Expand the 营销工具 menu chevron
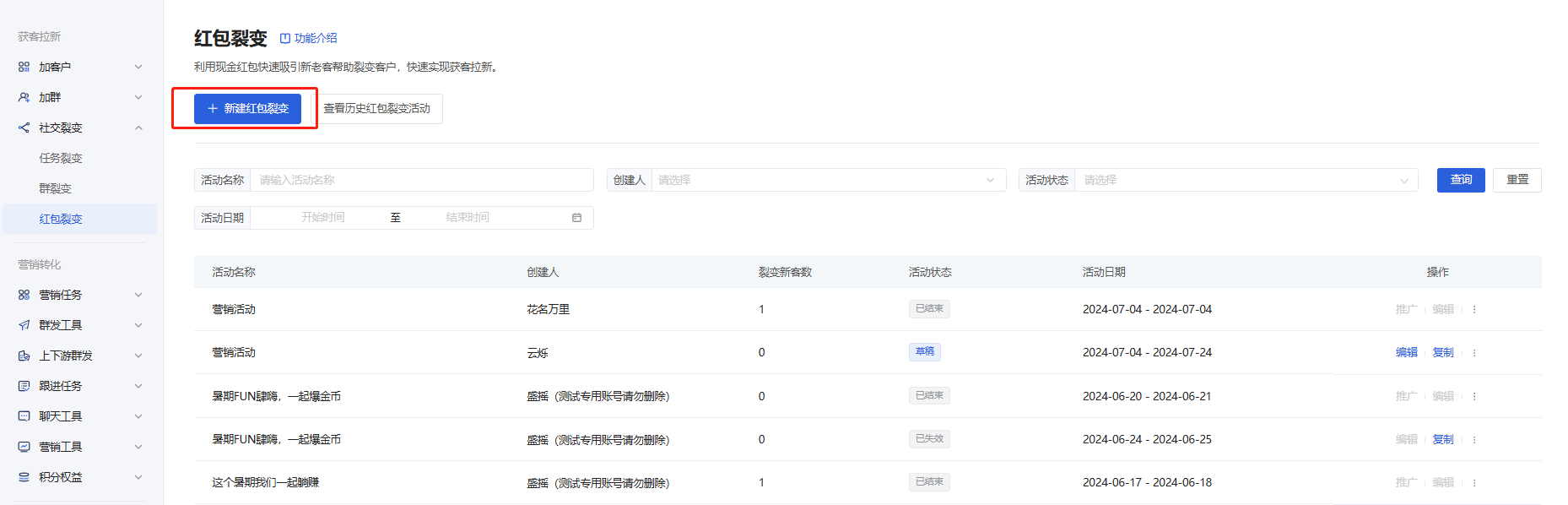 [x=138, y=447]
